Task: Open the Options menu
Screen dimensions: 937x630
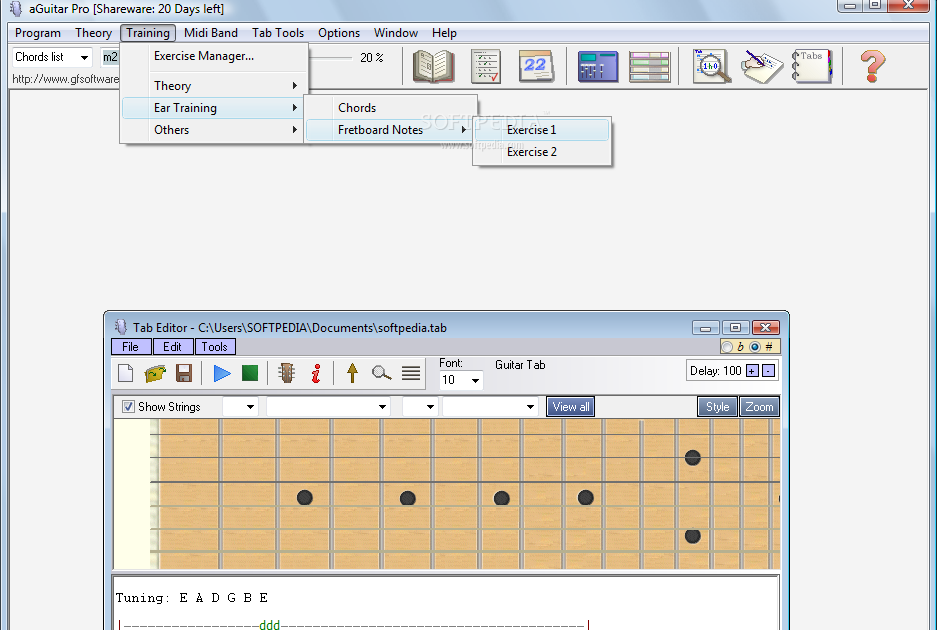Action: tap(339, 33)
